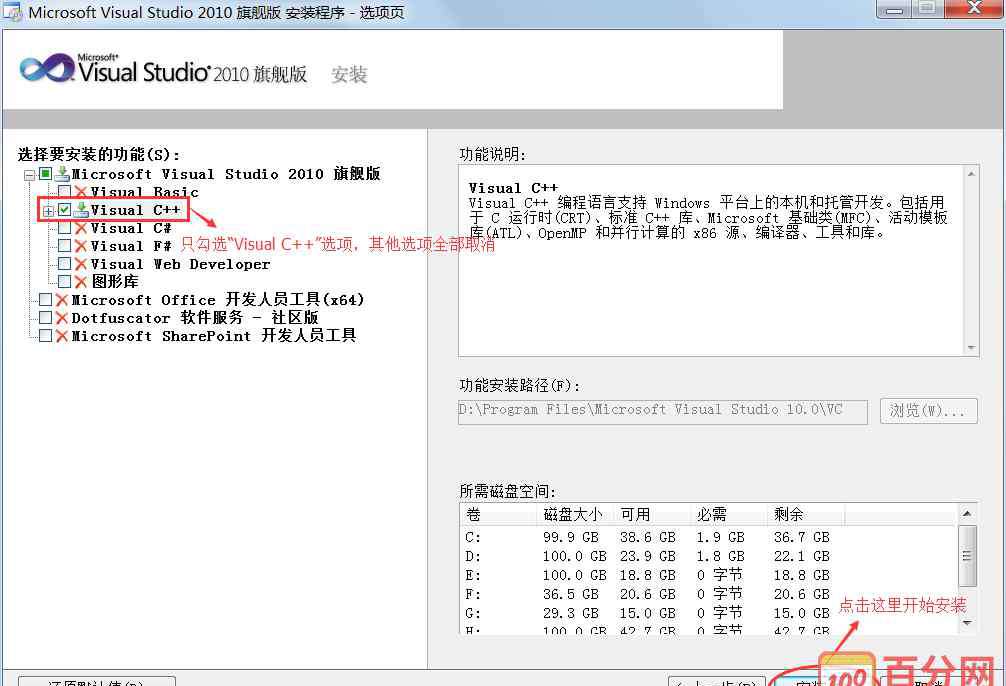Check the Dotfuscator 软件服务 checkbox

tap(45, 318)
